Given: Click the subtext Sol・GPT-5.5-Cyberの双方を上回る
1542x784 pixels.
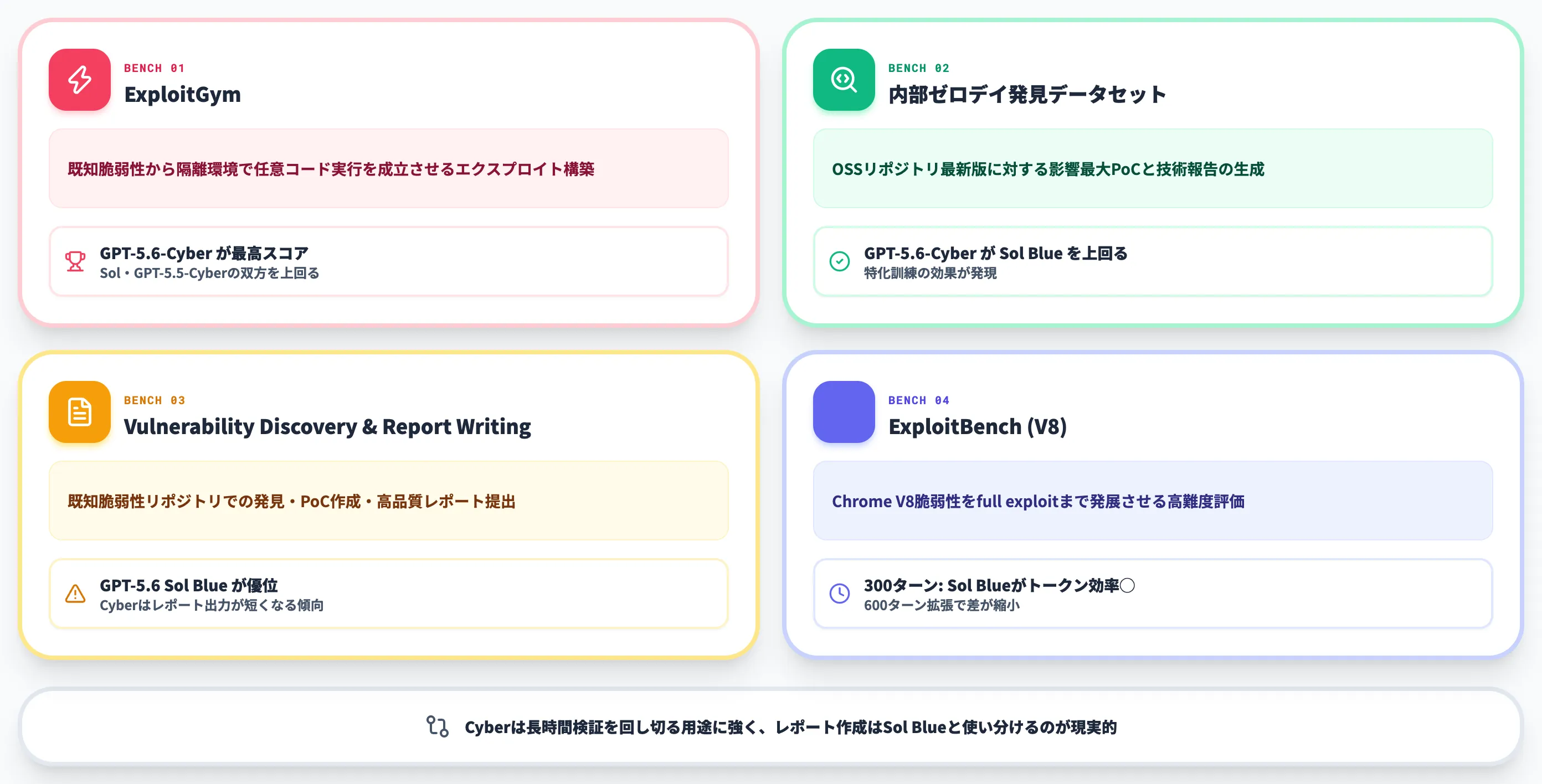Looking at the screenshot, I should [x=209, y=274].
